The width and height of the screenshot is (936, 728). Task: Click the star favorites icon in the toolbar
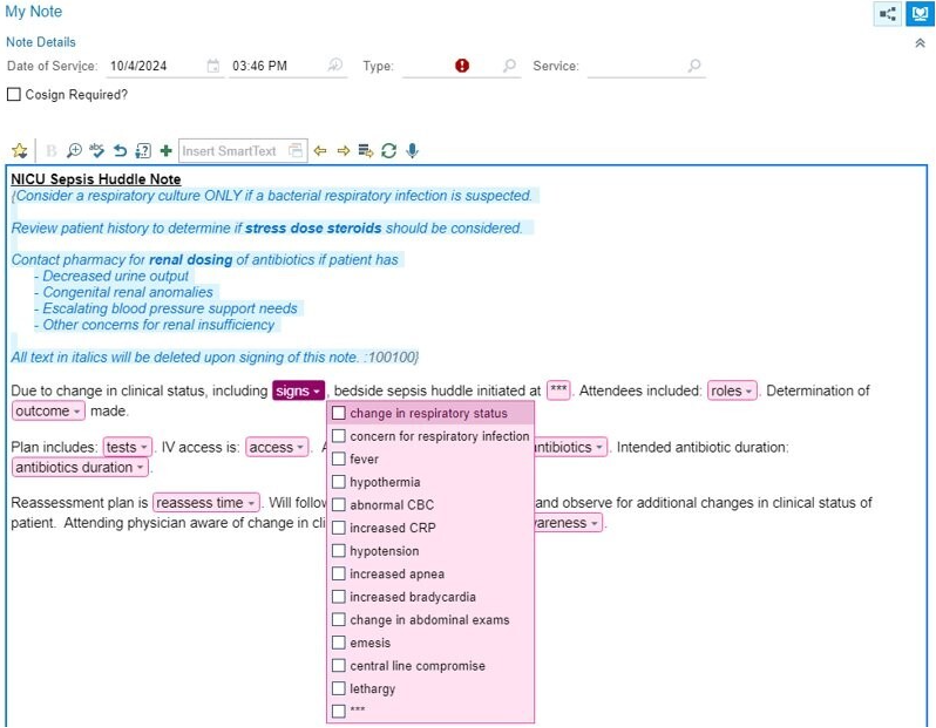pos(20,150)
